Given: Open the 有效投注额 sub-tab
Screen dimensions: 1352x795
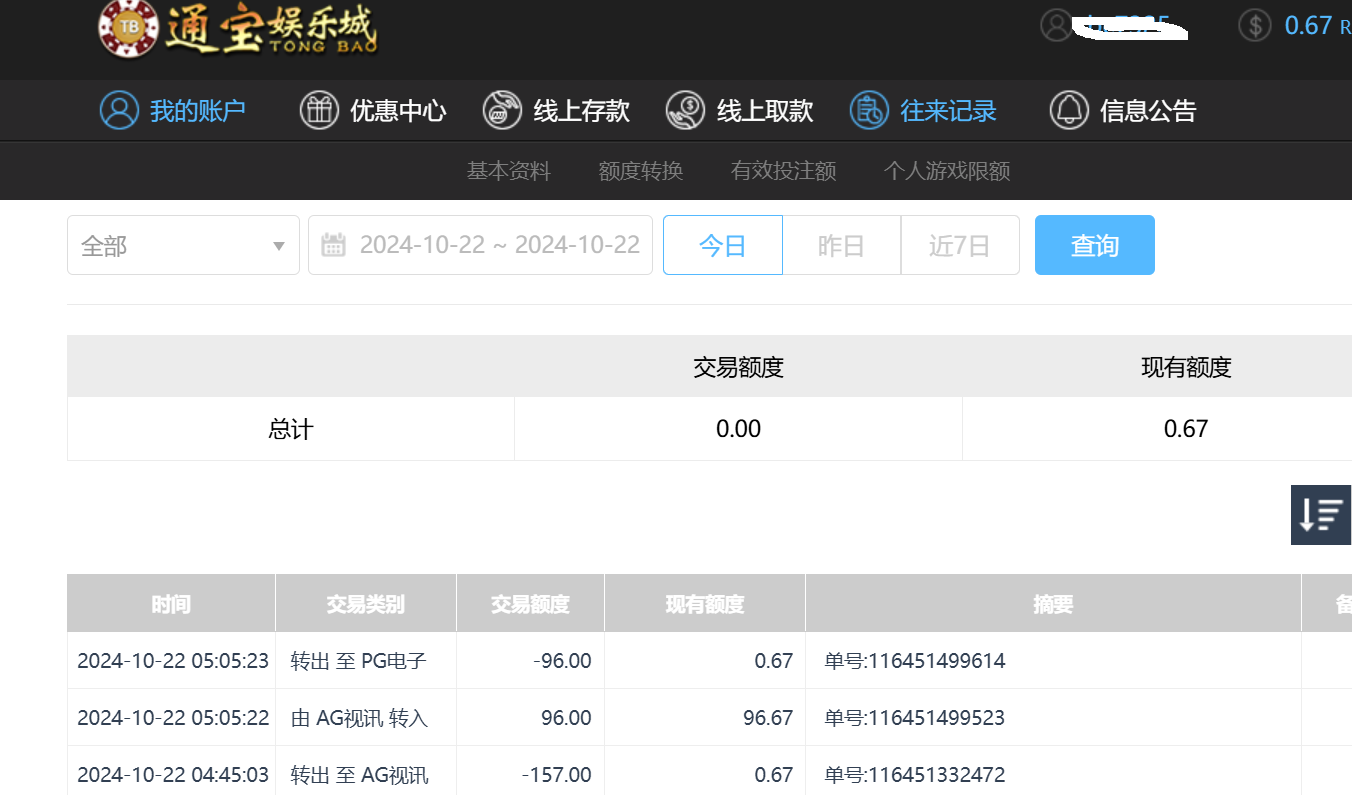Looking at the screenshot, I should pyautogui.click(x=783, y=171).
